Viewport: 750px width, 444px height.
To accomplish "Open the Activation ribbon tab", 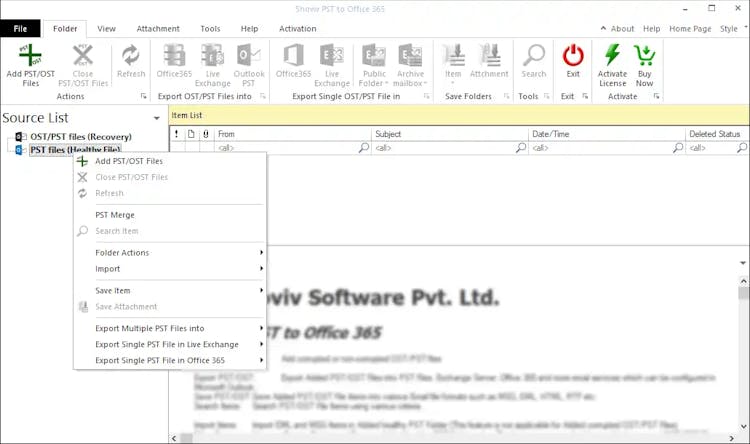I will click(x=298, y=29).
